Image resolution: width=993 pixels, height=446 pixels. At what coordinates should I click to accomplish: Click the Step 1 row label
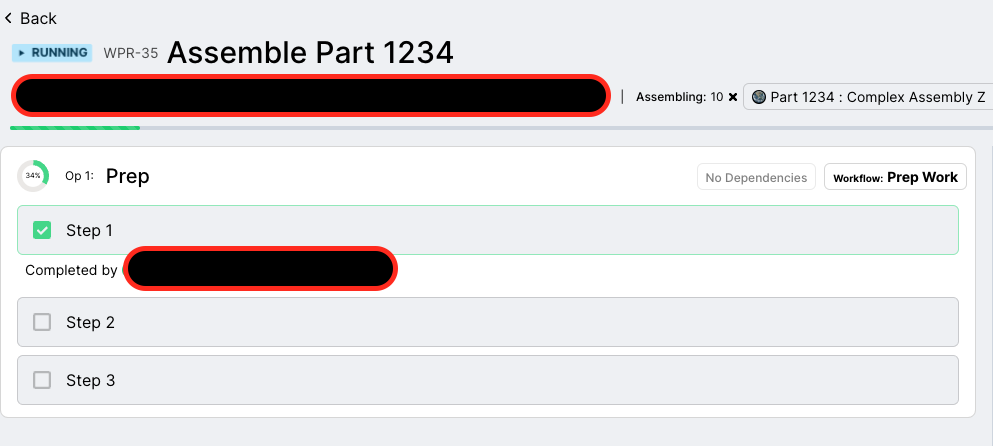(89, 231)
